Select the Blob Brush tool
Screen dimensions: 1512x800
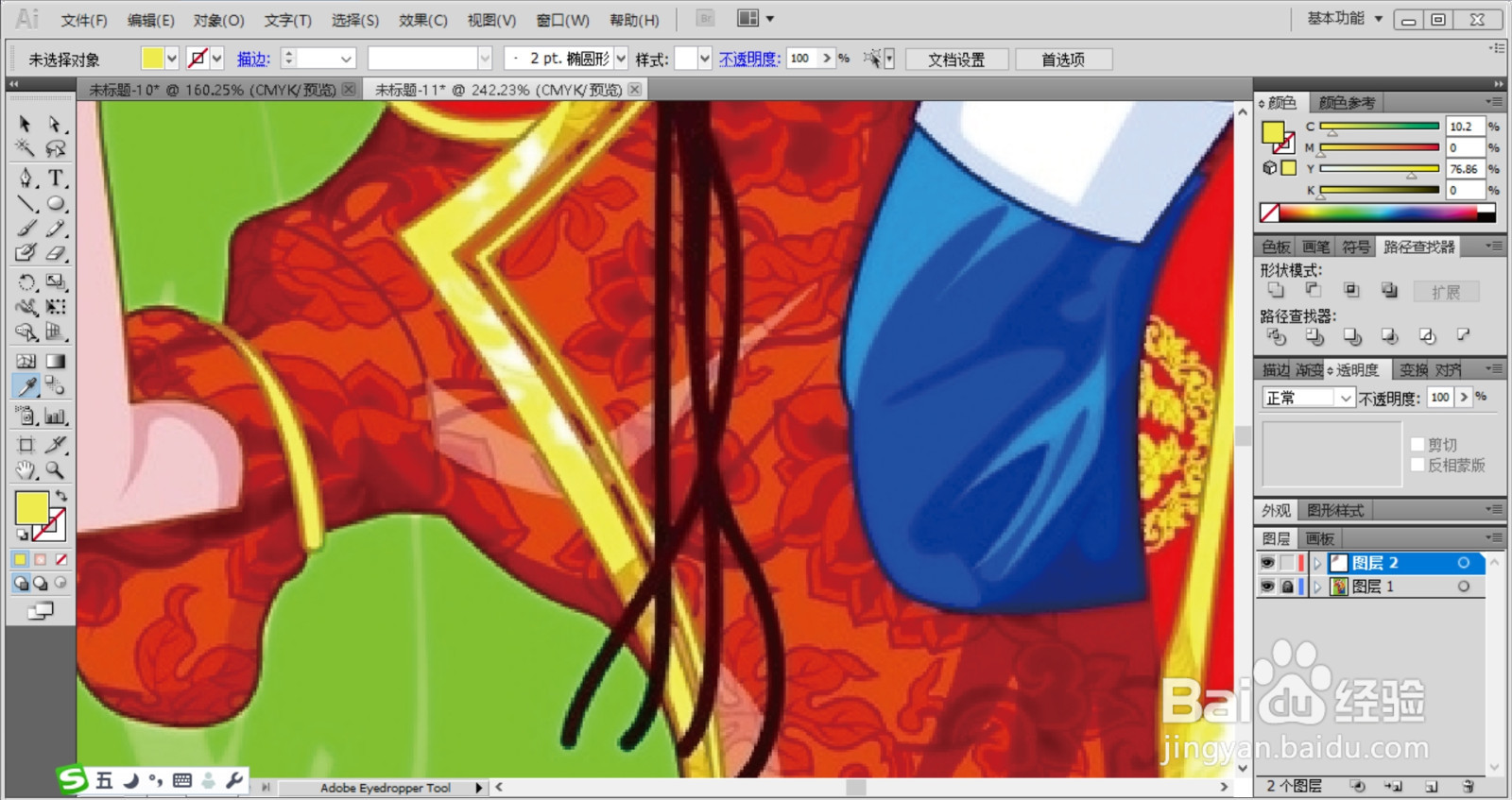pos(26,253)
